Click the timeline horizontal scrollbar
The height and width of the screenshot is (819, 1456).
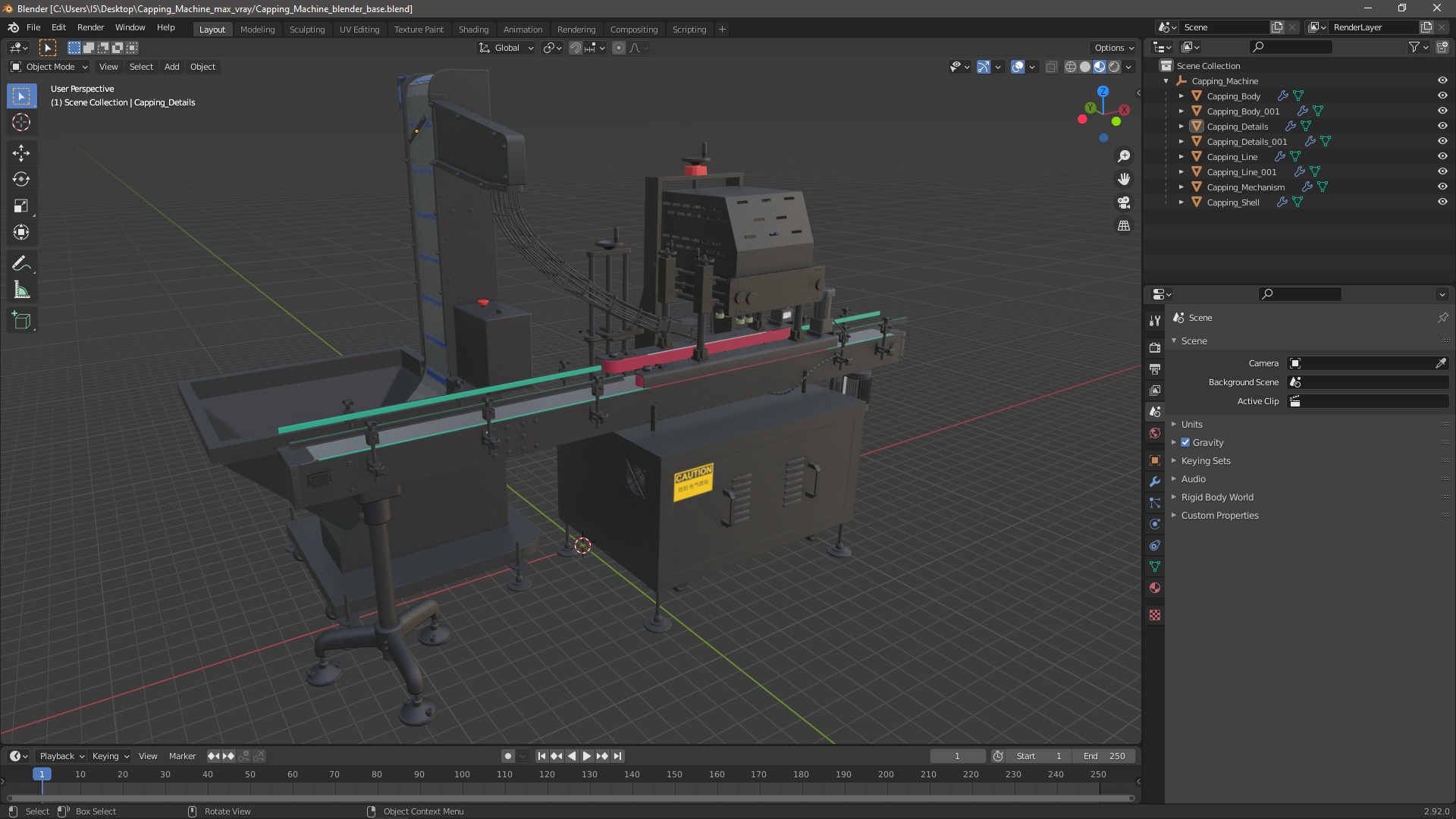coord(570,798)
